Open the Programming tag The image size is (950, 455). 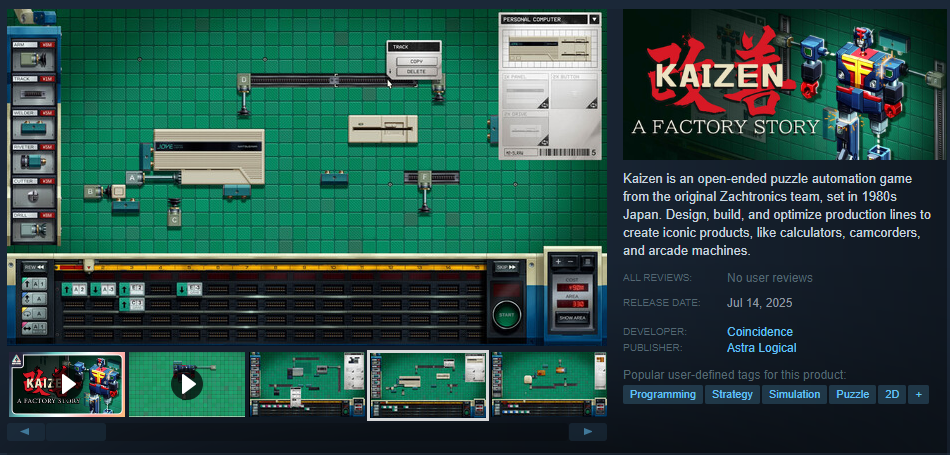[663, 394]
